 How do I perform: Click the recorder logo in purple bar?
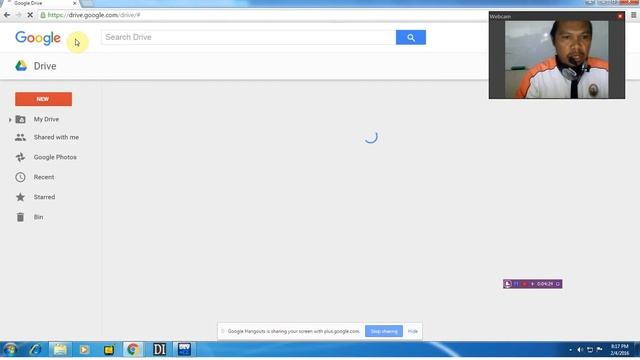tap(508, 284)
